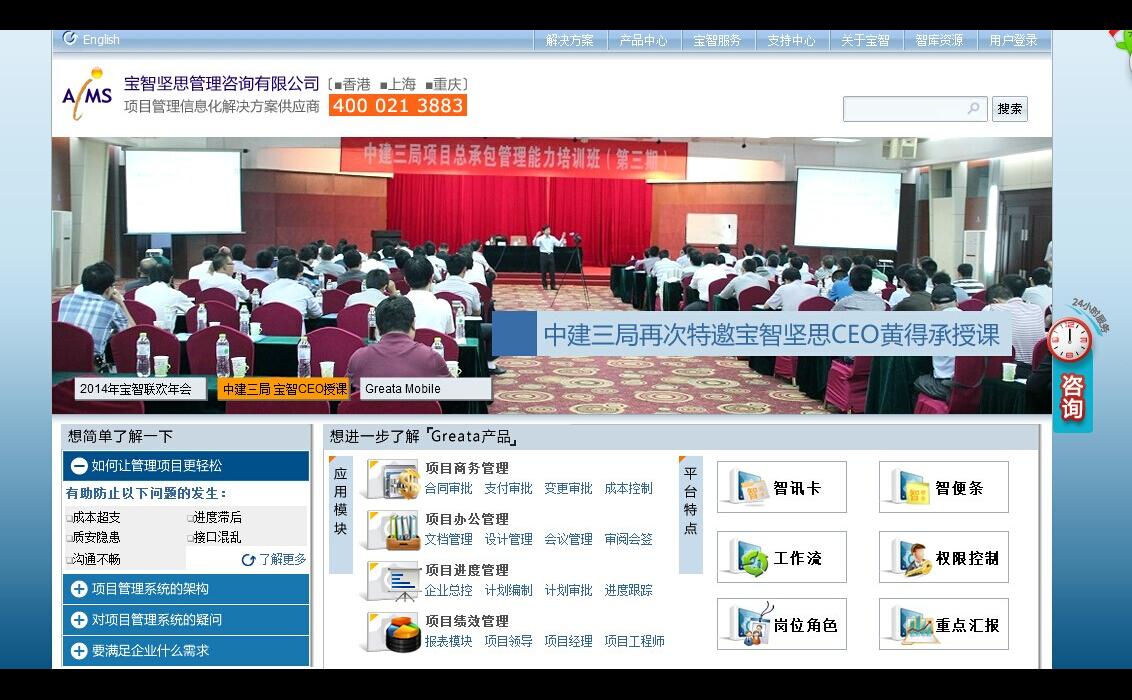
Task: Click the AMS company logo
Action: coord(87,94)
